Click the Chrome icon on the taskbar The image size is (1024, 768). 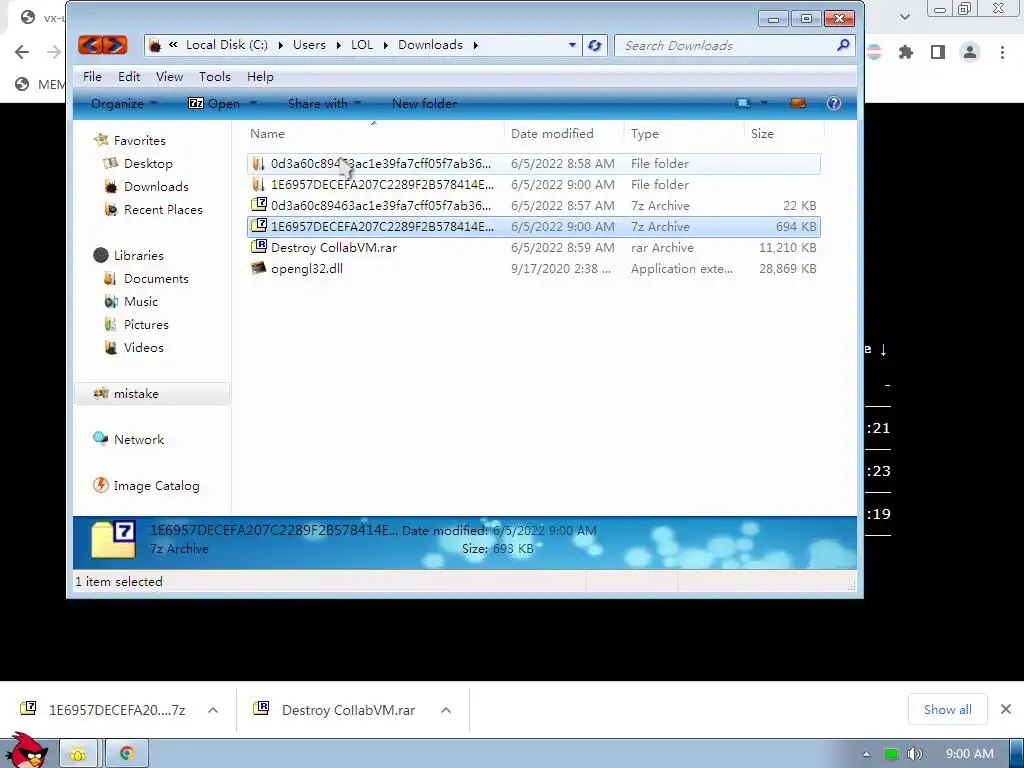[x=127, y=754]
